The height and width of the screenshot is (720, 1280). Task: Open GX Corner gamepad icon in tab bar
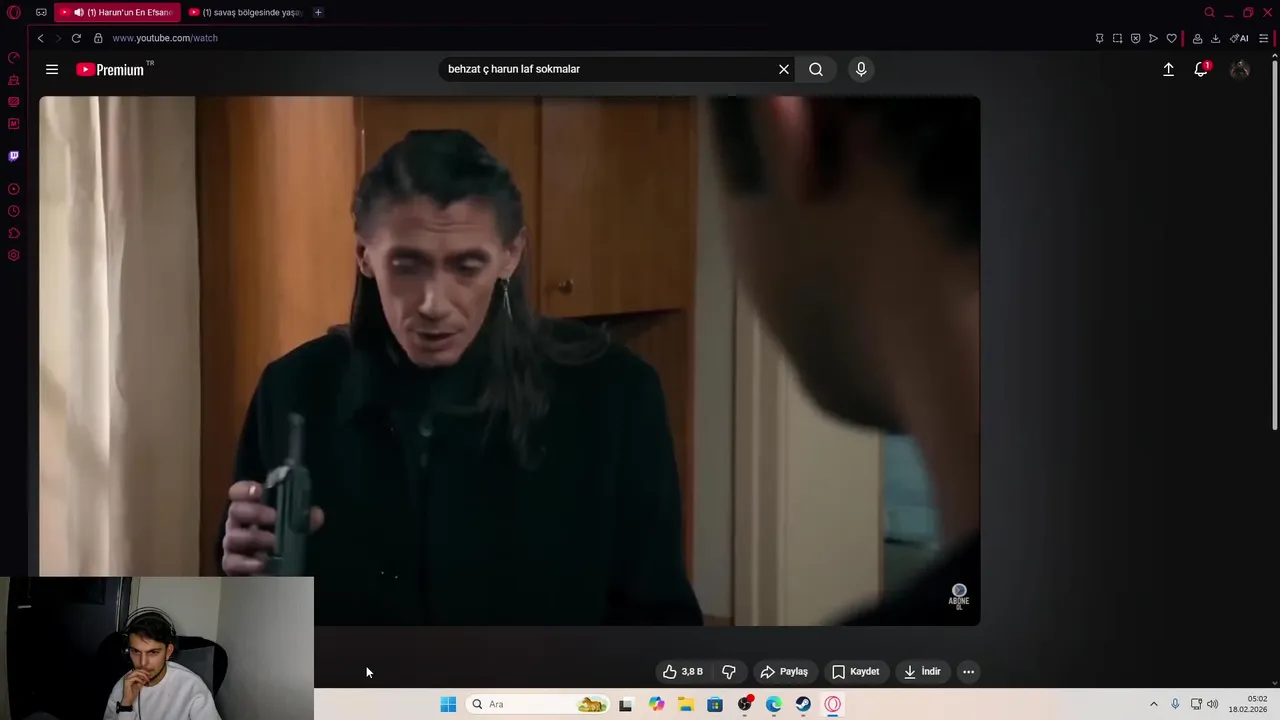[41, 12]
